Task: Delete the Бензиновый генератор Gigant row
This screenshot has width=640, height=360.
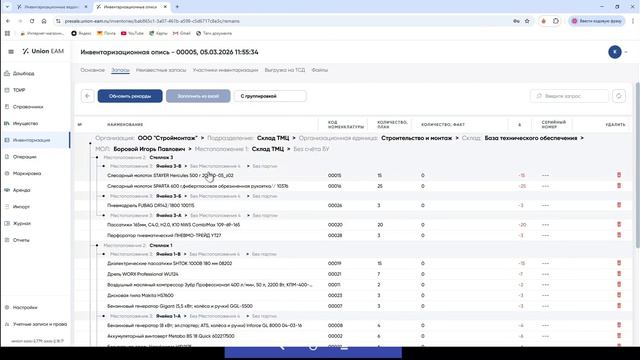Action: tap(619, 306)
